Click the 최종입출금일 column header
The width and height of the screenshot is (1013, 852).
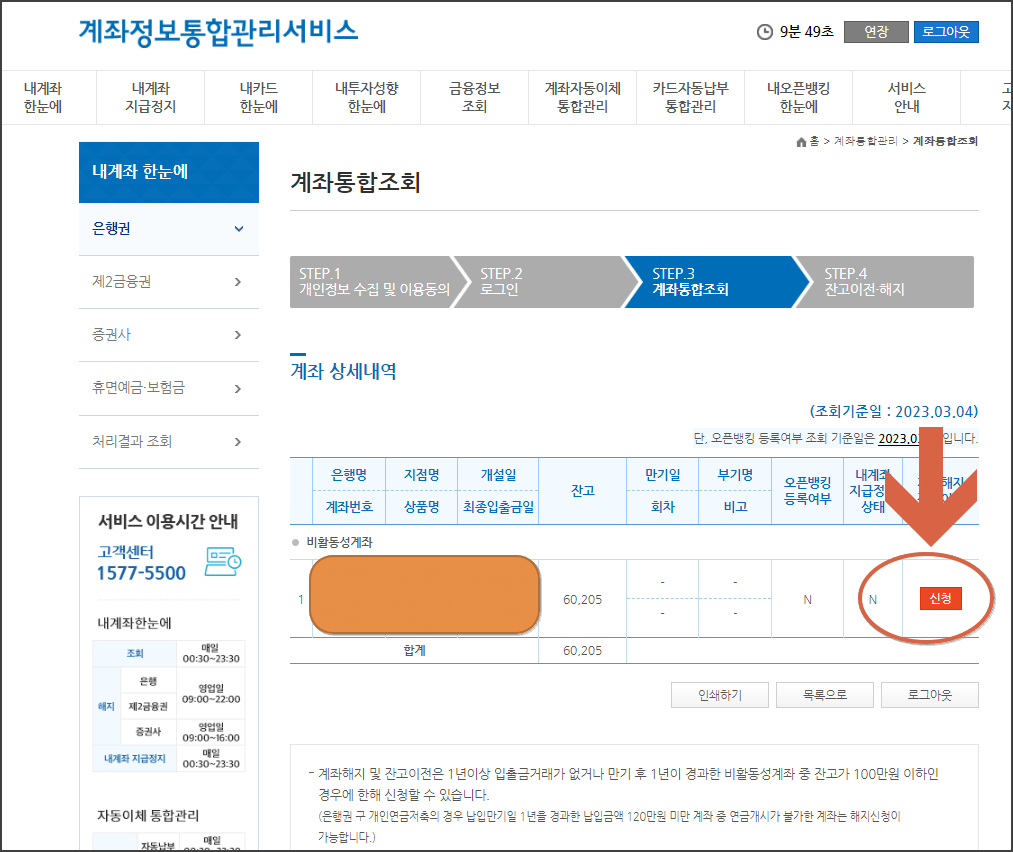[x=498, y=507]
